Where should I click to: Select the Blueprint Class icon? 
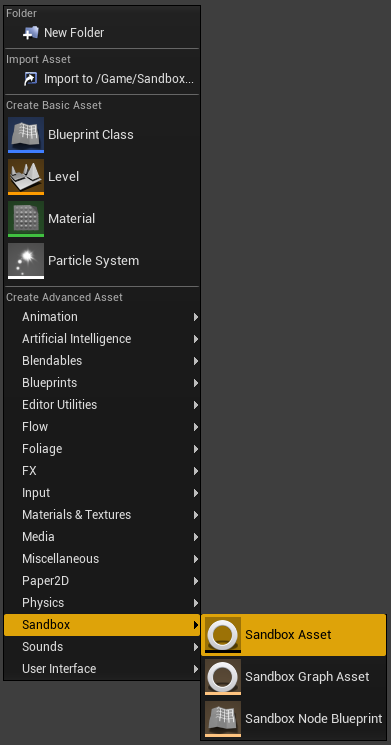26,135
